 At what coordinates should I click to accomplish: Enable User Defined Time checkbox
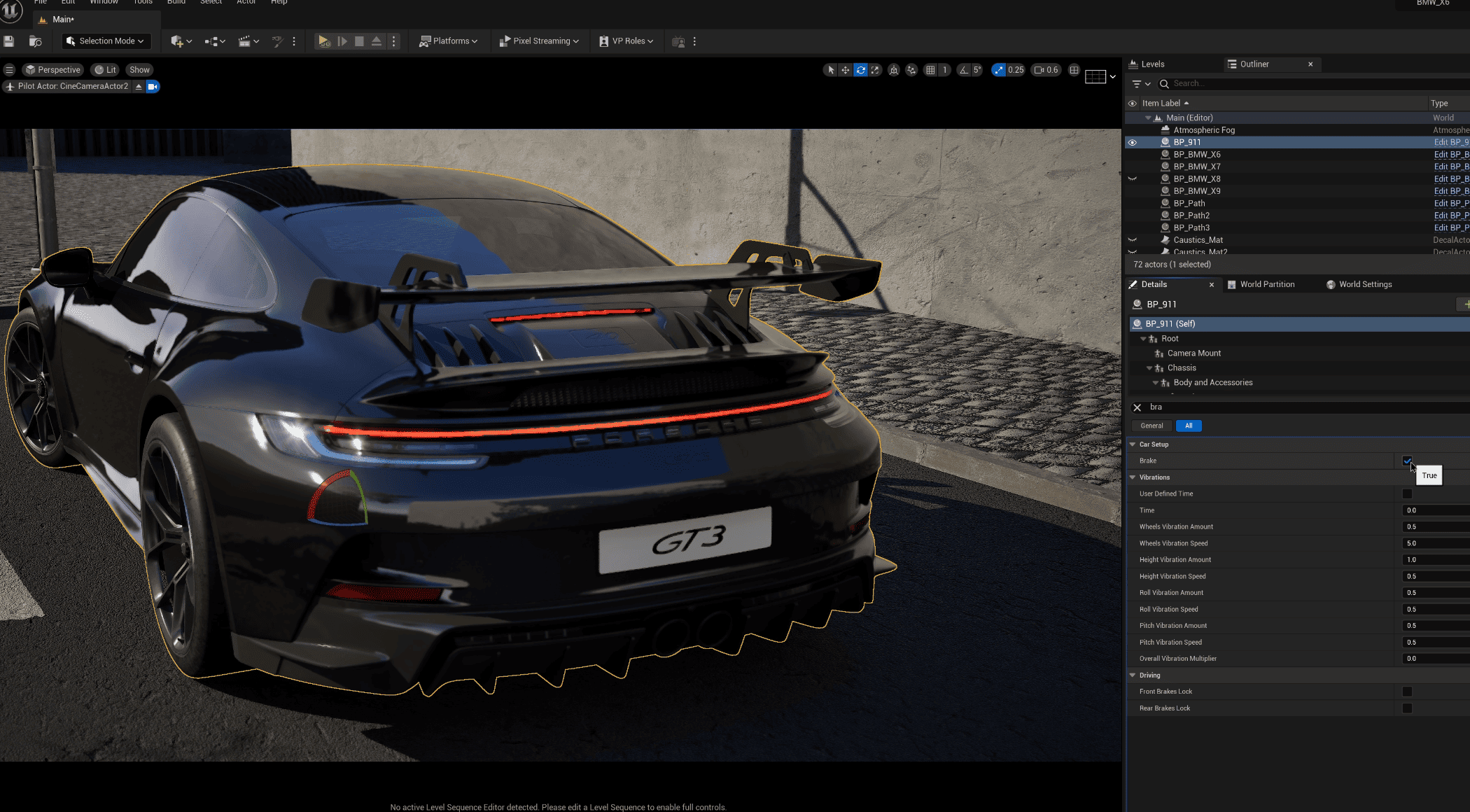point(1407,493)
